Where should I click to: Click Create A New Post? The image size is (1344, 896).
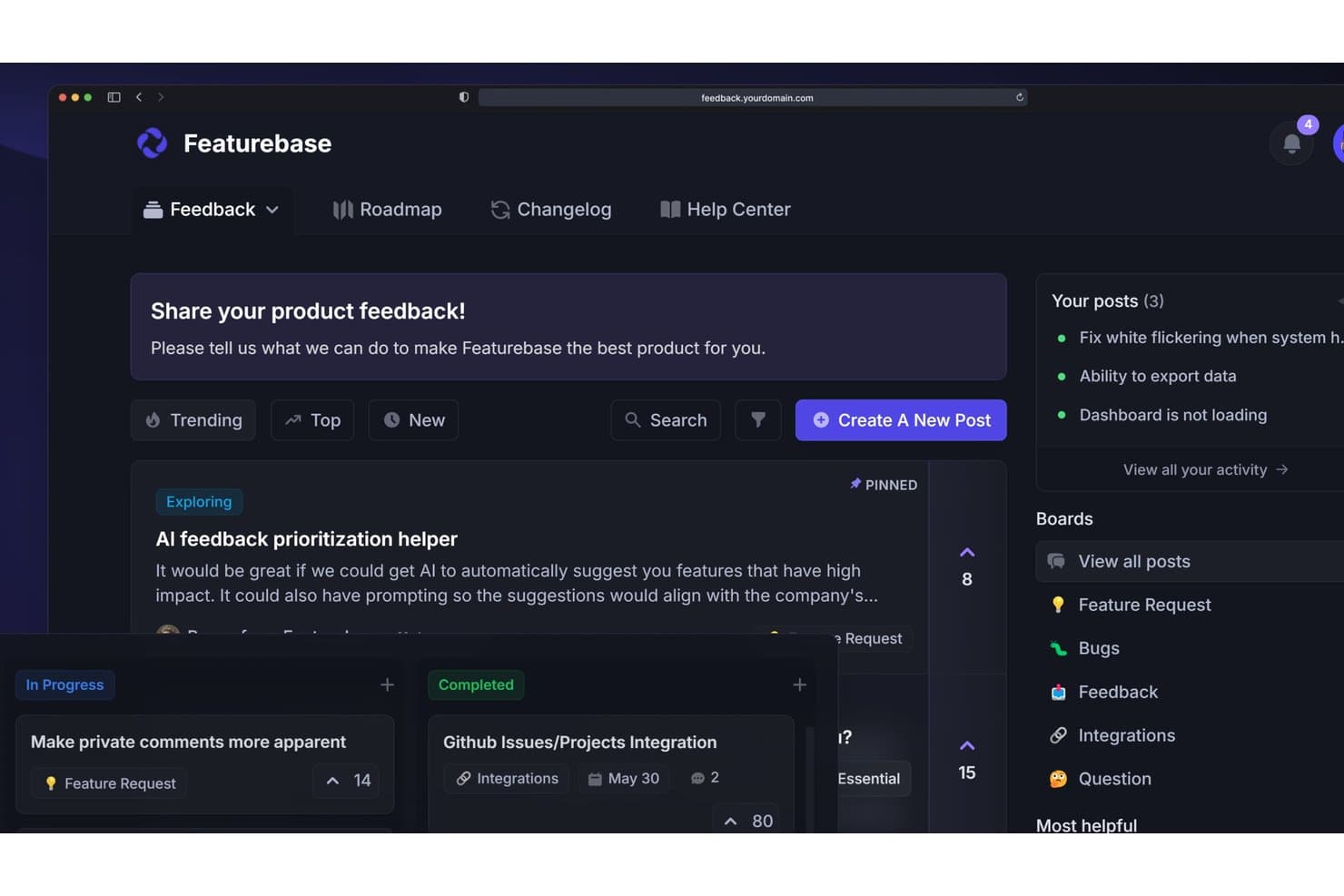click(x=901, y=420)
